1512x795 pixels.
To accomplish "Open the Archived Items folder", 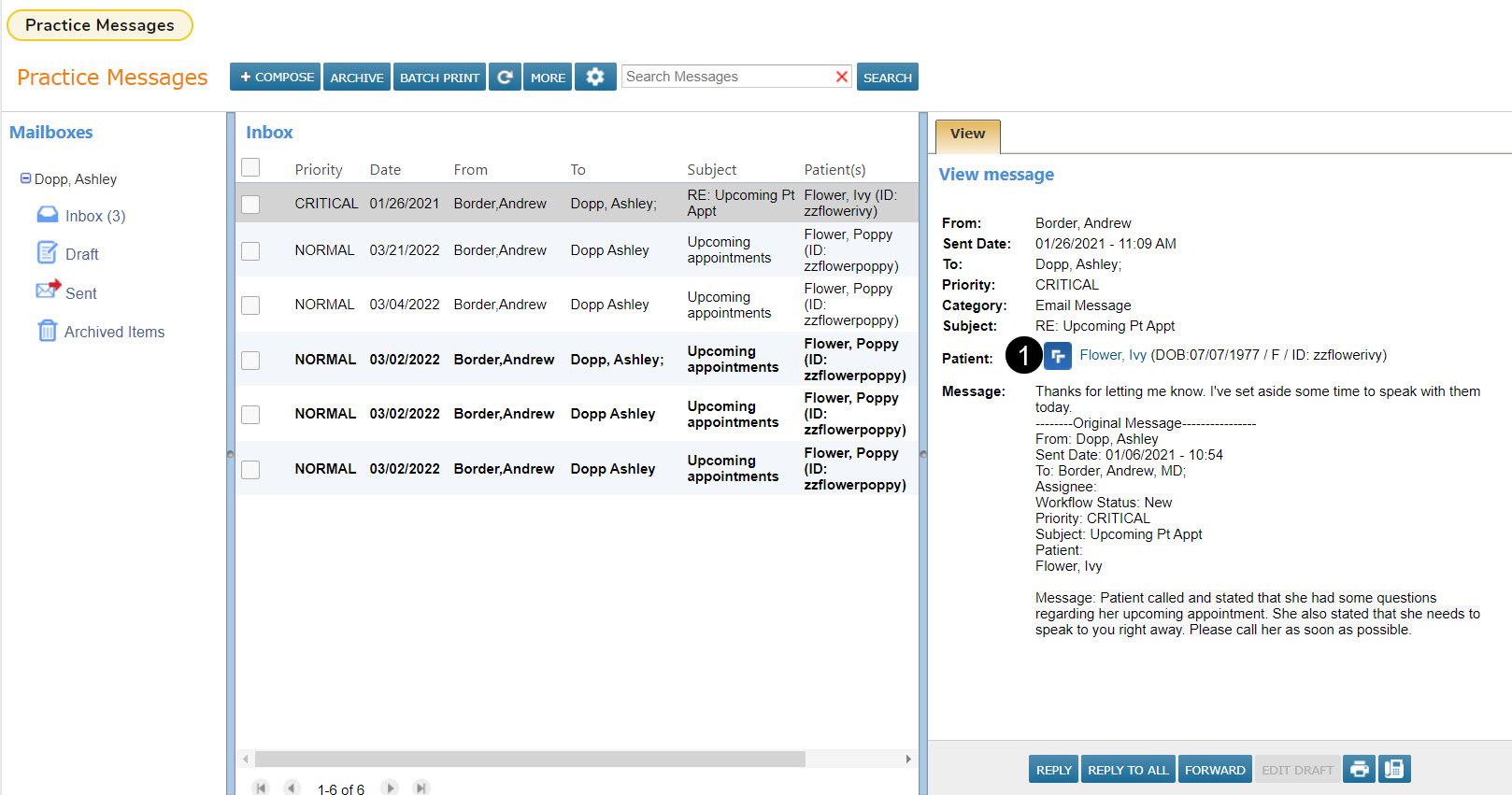I will click(114, 332).
